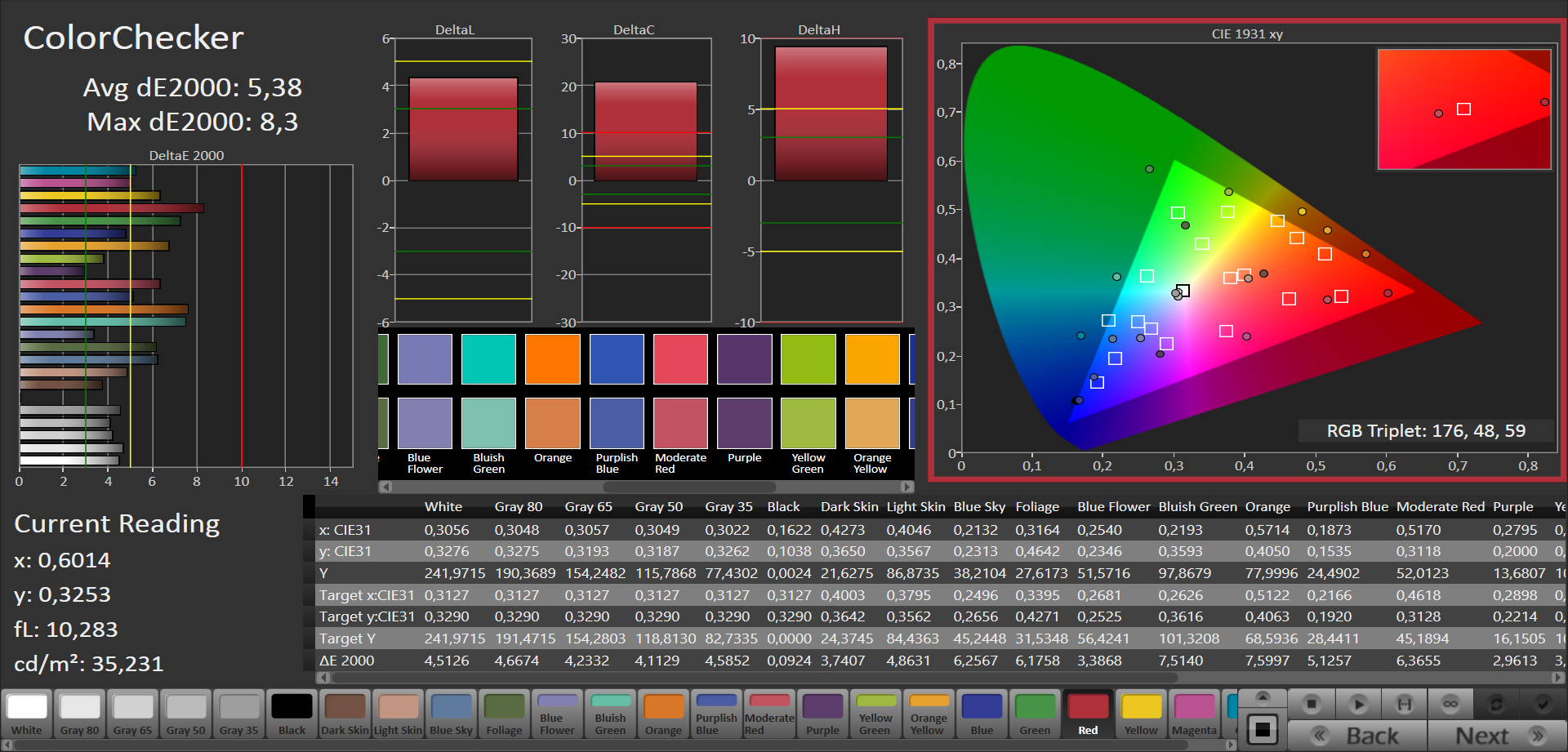The width and height of the screenshot is (1568, 752).
Task: Select the Purple patch in the bottom strip
Action: coord(822,714)
